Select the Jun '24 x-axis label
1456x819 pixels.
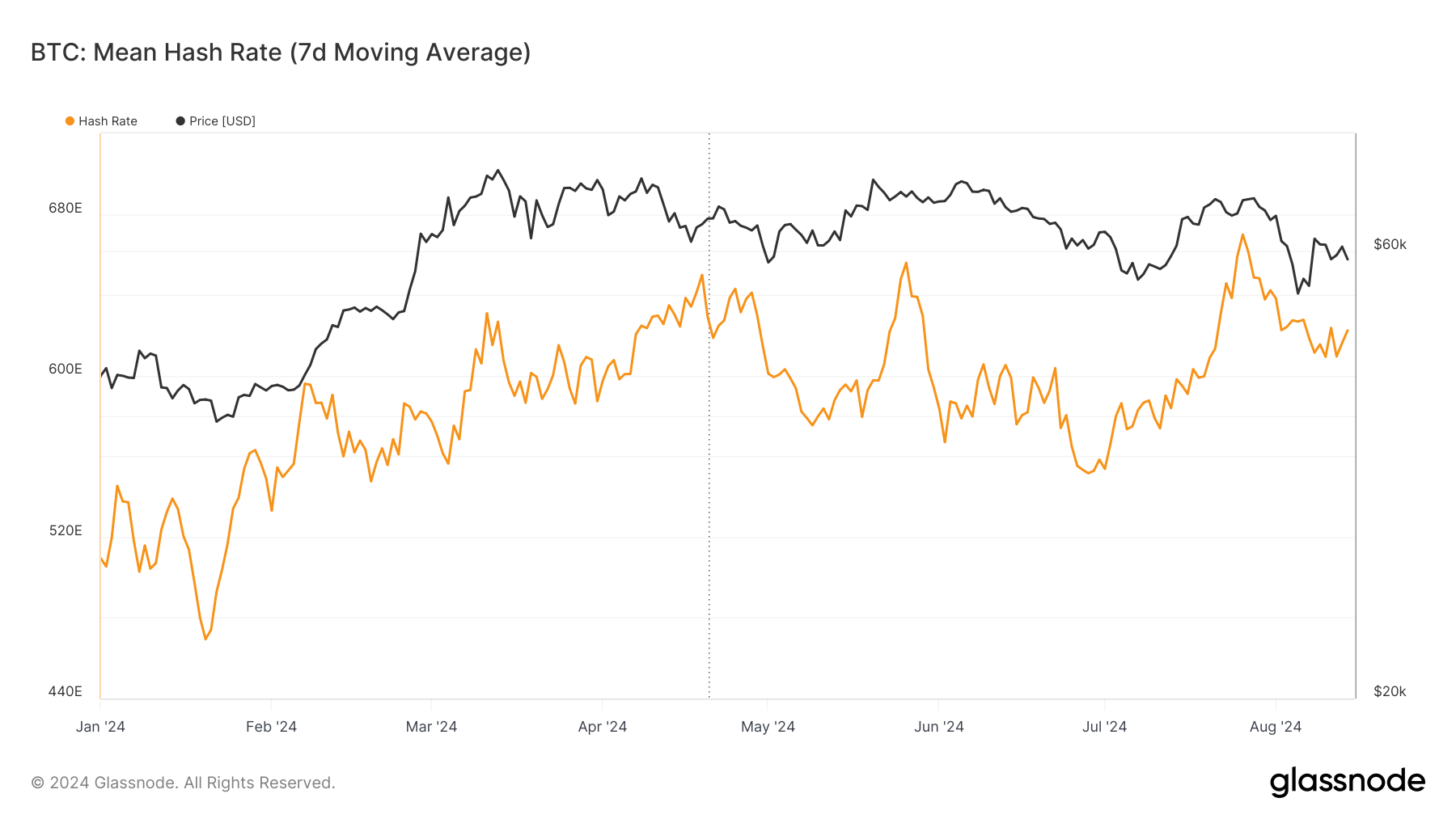click(938, 727)
